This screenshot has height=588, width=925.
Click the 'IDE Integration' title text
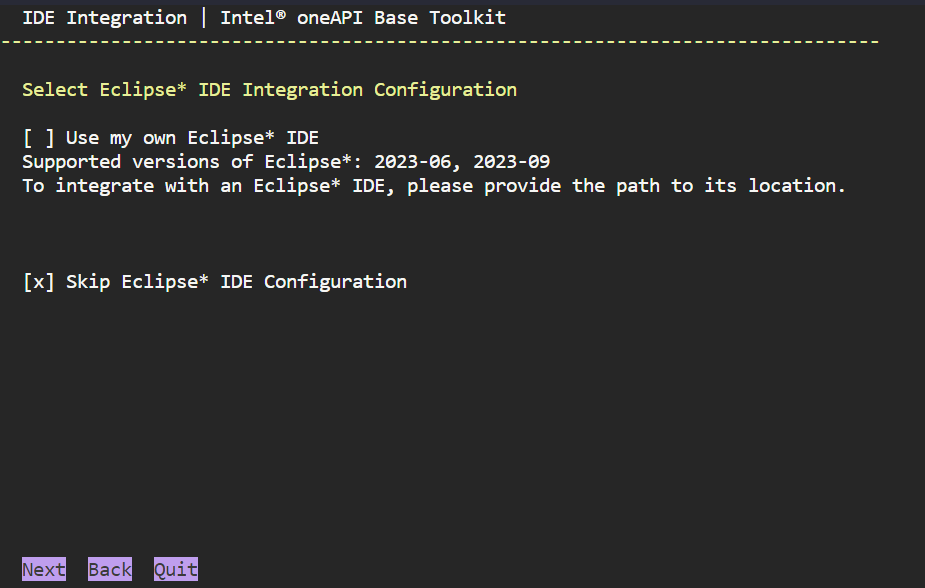click(104, 18)
